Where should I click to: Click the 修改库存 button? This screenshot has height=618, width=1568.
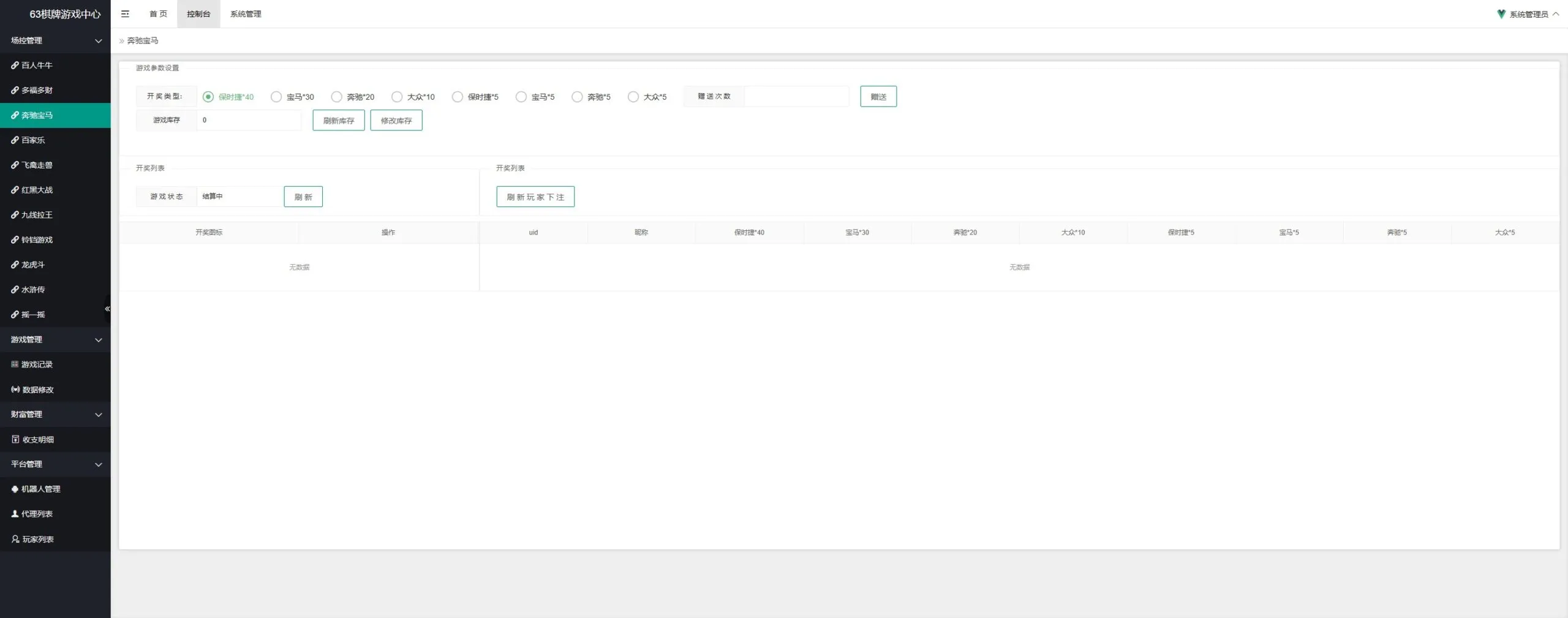pyautogui.click(x=396, y=121)
